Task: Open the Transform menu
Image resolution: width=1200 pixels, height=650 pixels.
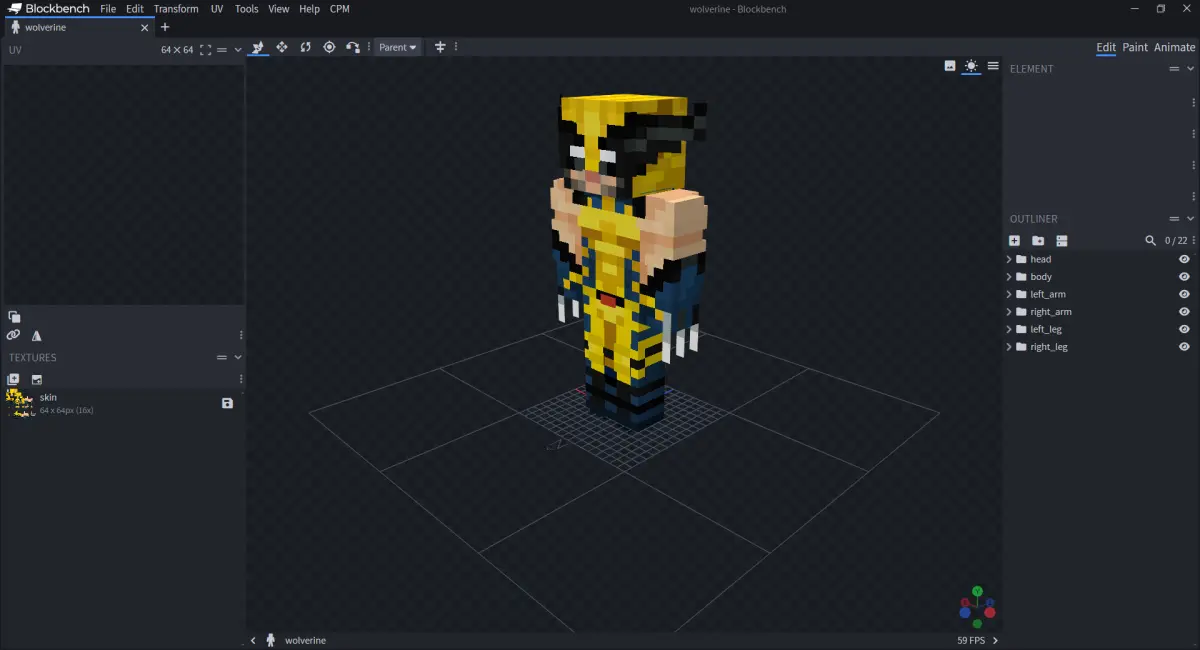Action: (x=176, y=9)
